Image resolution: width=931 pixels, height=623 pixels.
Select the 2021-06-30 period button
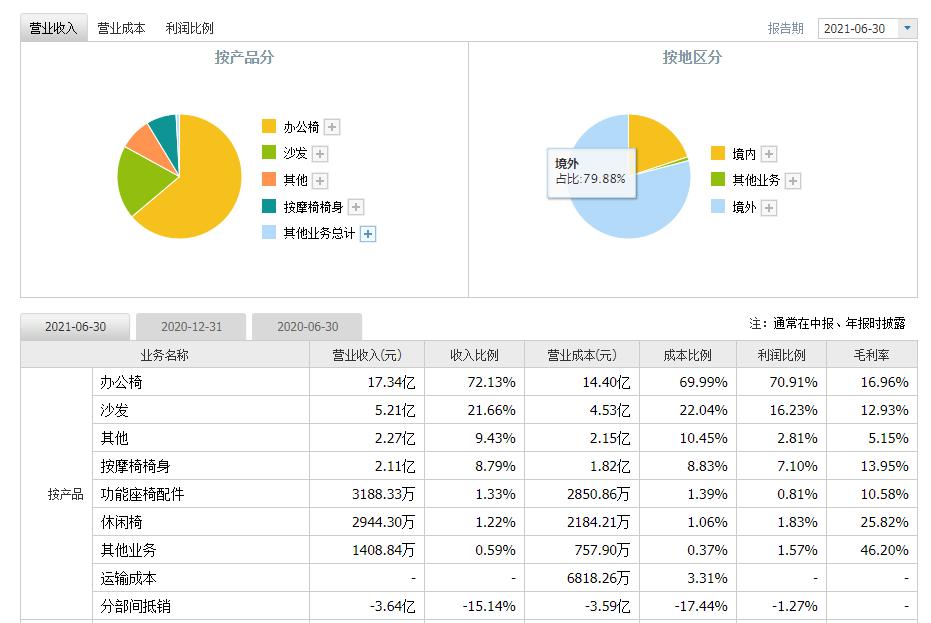pos(77,326)
